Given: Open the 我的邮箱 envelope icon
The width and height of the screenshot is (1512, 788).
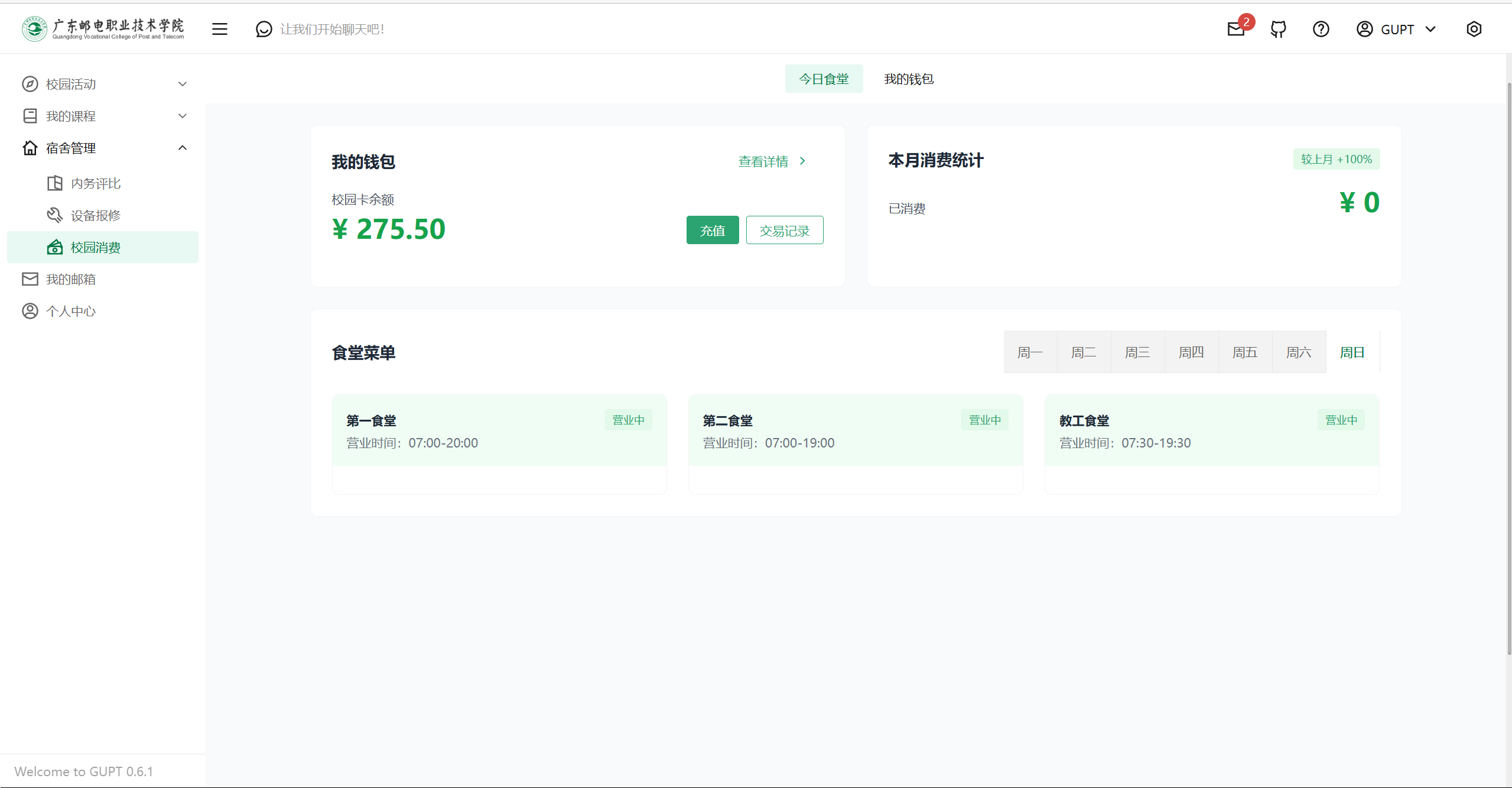Looking at the screenshot, I should point(30,278).
